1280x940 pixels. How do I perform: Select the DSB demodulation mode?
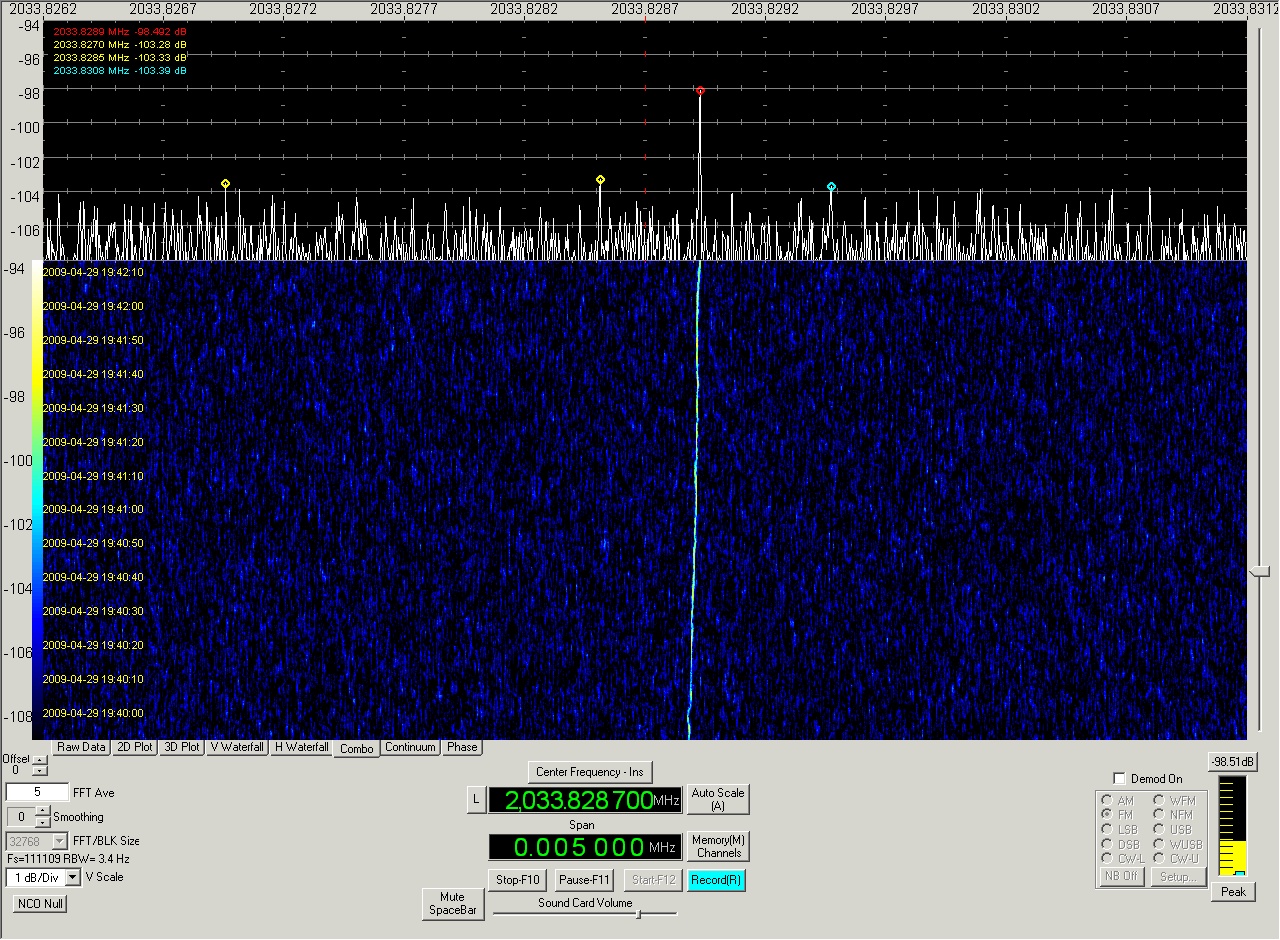click(1107, 844)
